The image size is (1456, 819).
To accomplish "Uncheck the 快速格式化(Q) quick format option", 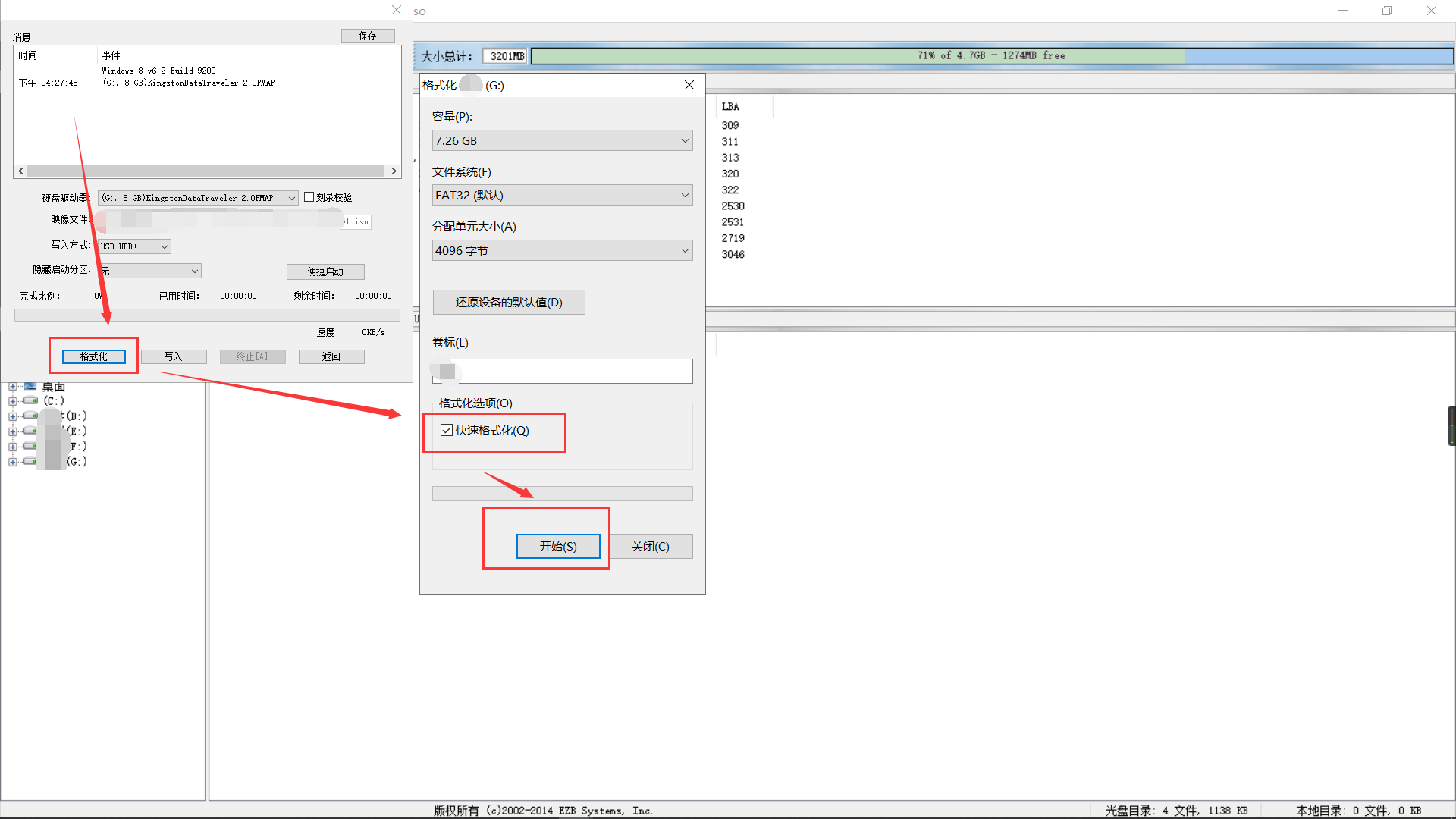I will [446, 429].
